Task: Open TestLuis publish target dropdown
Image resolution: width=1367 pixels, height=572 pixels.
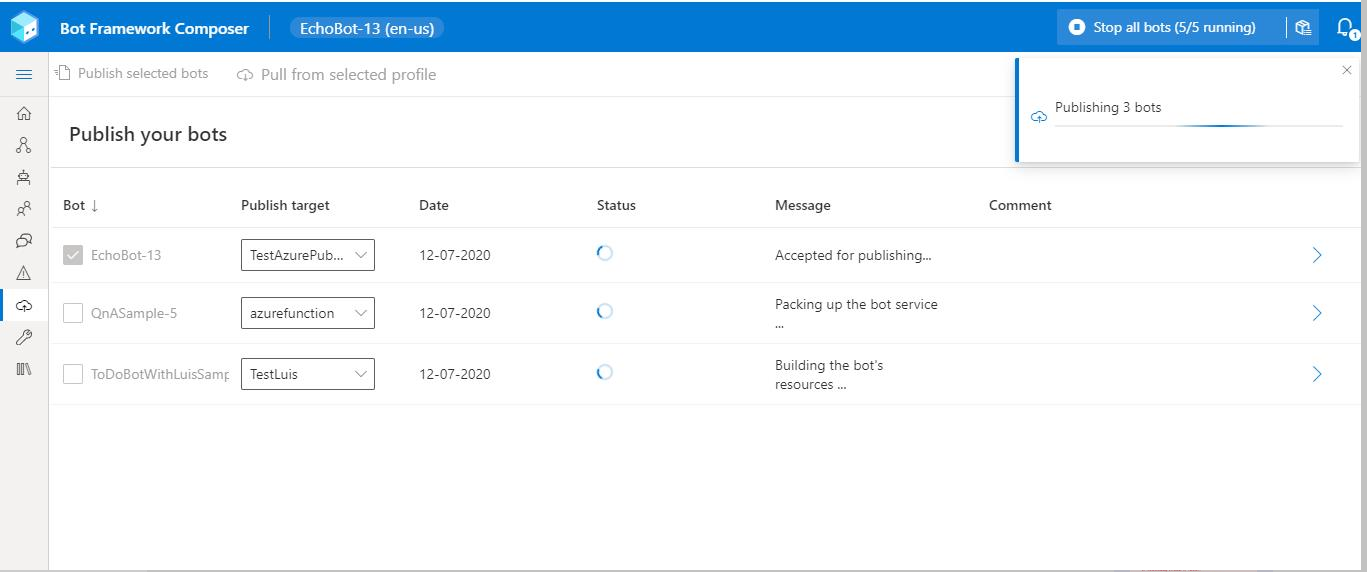Action: click(308, 374)
